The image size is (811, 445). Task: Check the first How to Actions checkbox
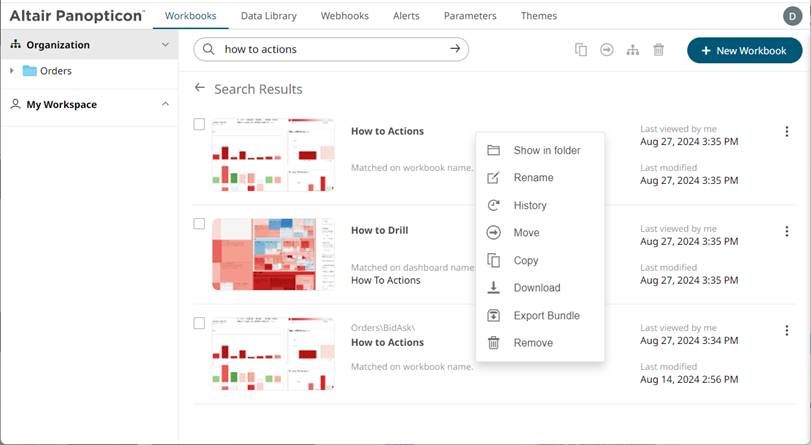(199, 125)
